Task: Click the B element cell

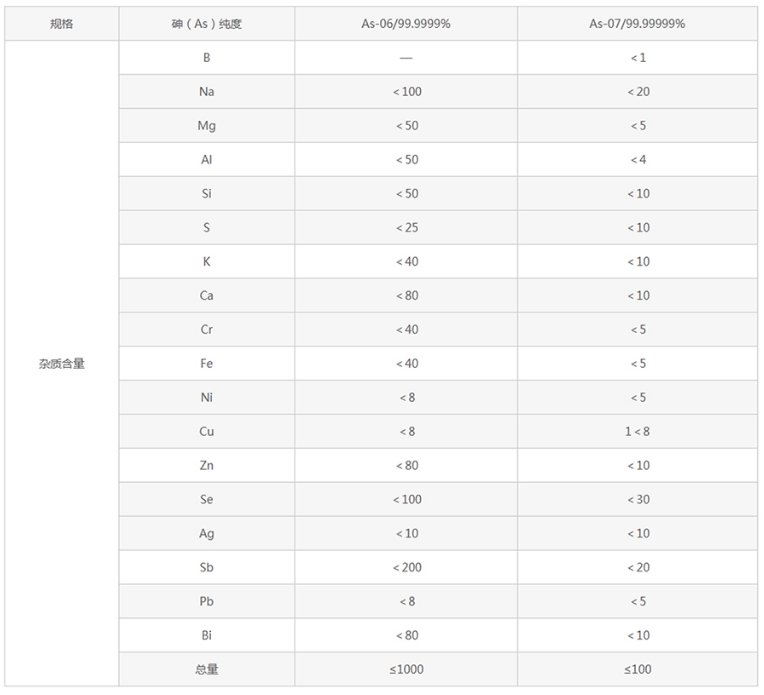Action: coord(206,57)
